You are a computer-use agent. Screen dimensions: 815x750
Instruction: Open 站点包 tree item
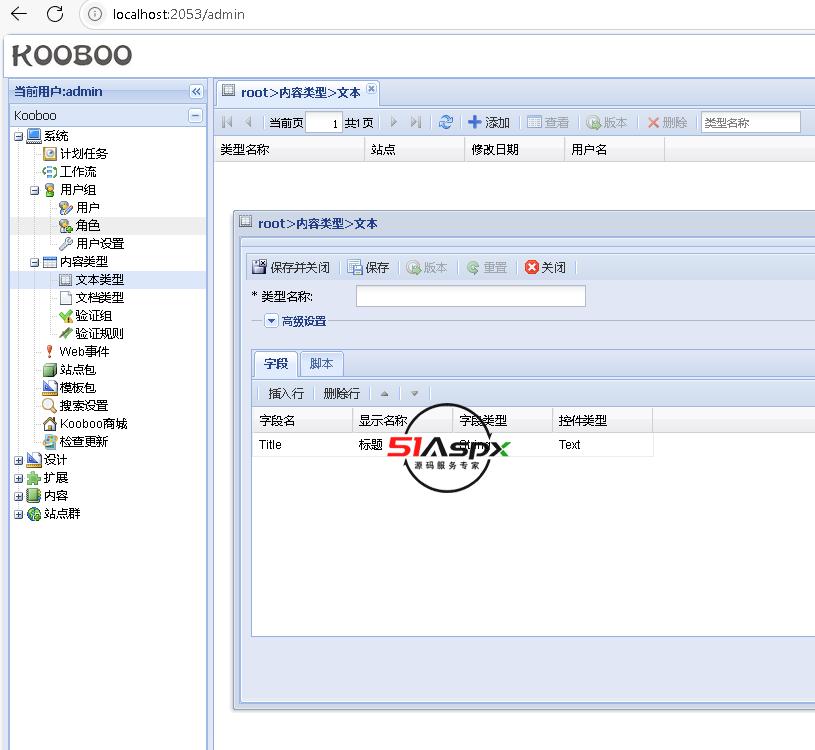click(78, 370)
